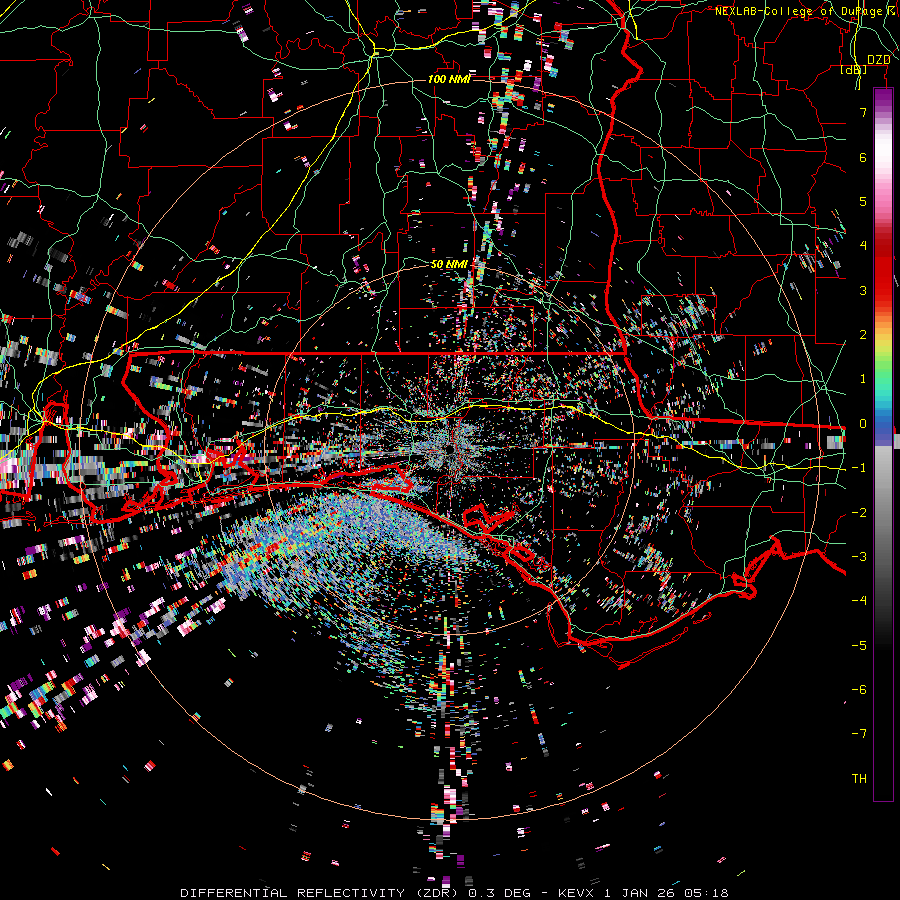Click the -3 value on the color scale

pyautogui.click(x=859, y=557)
